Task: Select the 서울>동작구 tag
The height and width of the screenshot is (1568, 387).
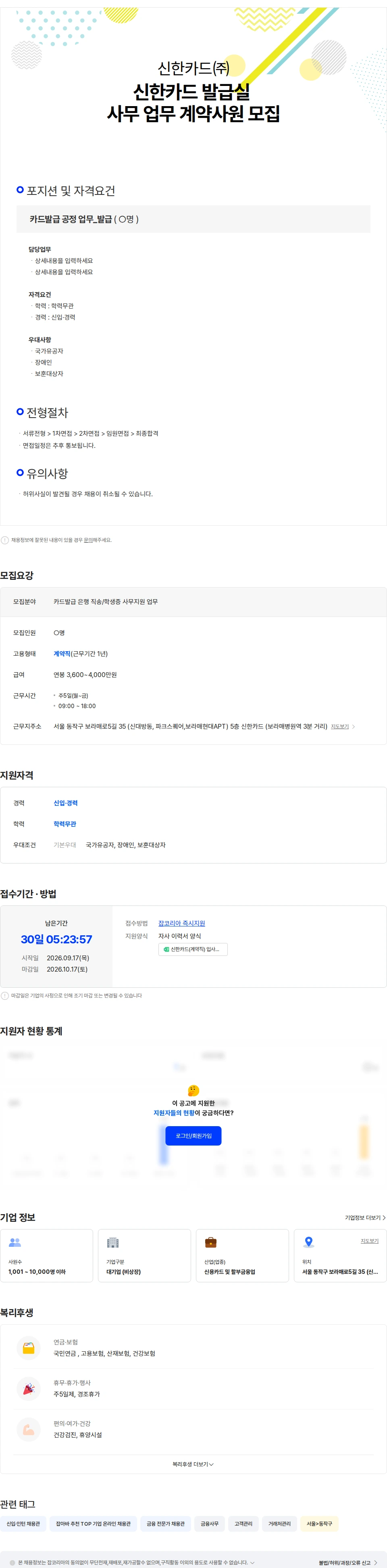Action: pyautogui.click(x=319, y=1524)
